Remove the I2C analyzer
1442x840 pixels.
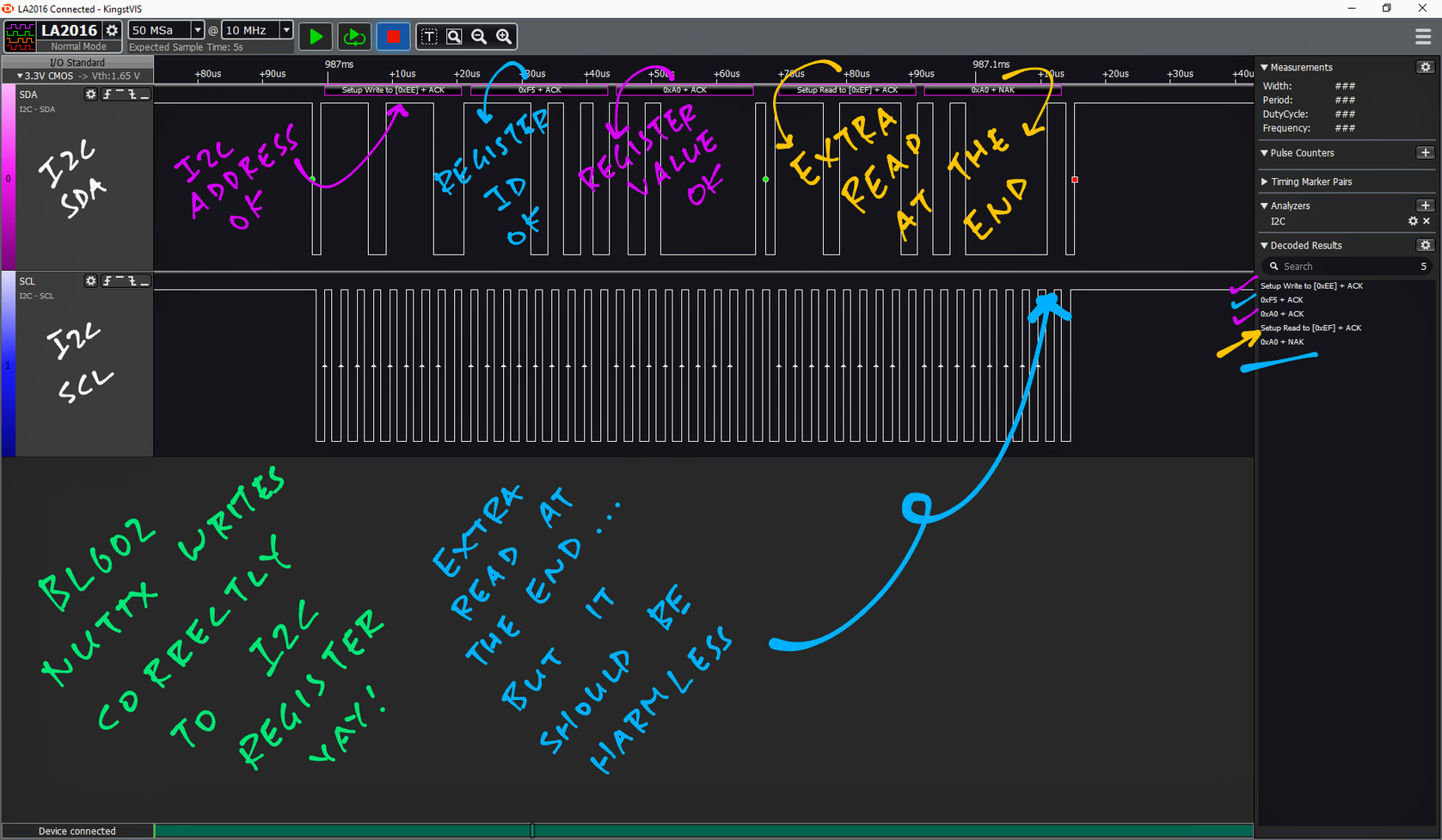[1427, 221]
